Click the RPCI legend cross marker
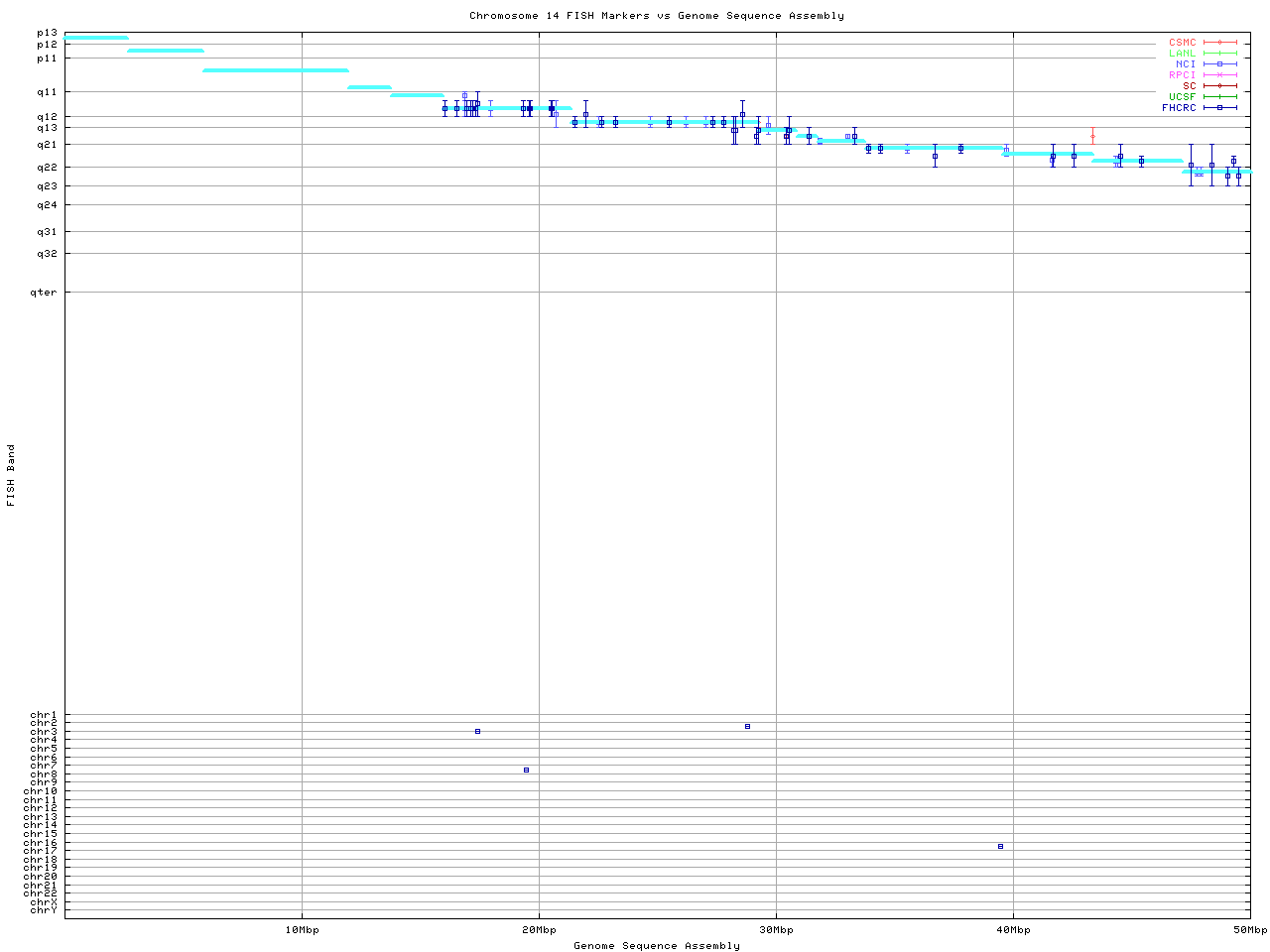Image resolution: width=1270 pixels, height=952 pixels. point(1219,75)
